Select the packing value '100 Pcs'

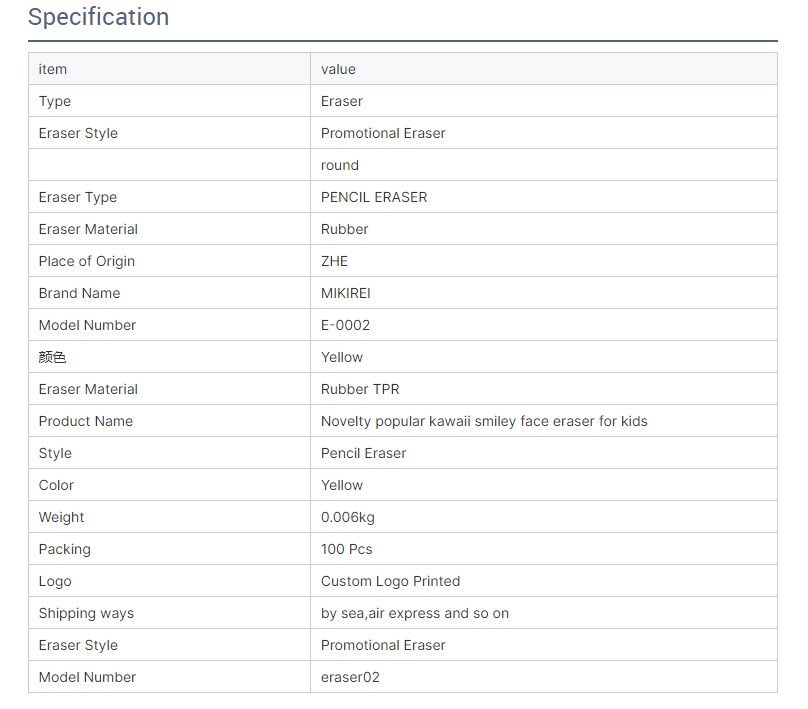(x=346, y=549)
